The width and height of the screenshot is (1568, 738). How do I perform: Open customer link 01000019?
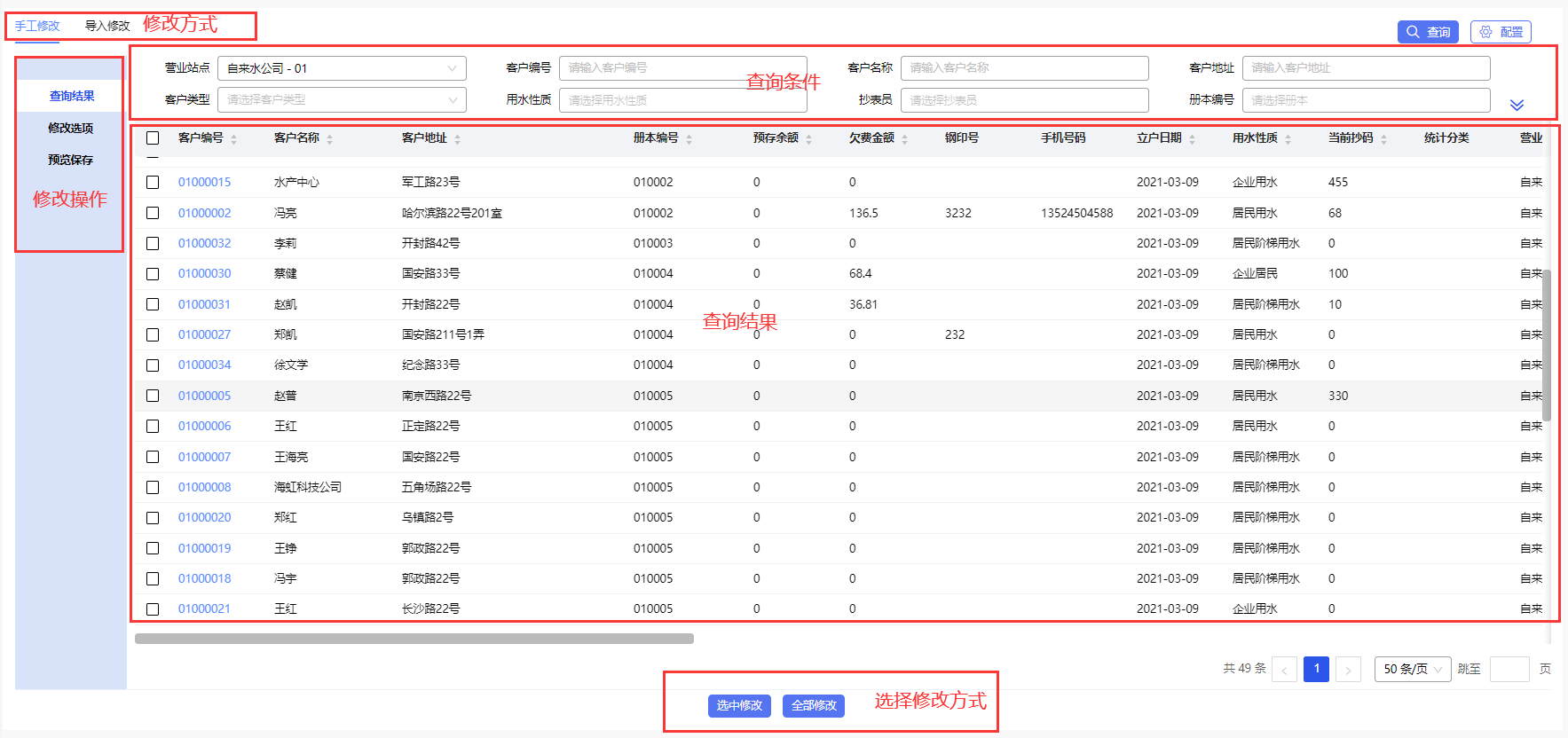[204, 548]
